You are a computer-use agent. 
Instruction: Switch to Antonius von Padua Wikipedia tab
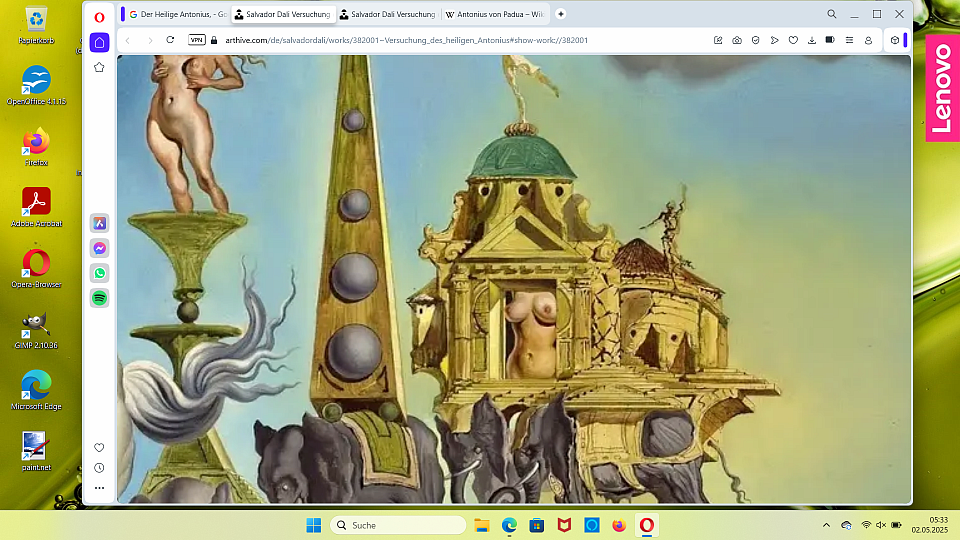[x=494, y=14]
